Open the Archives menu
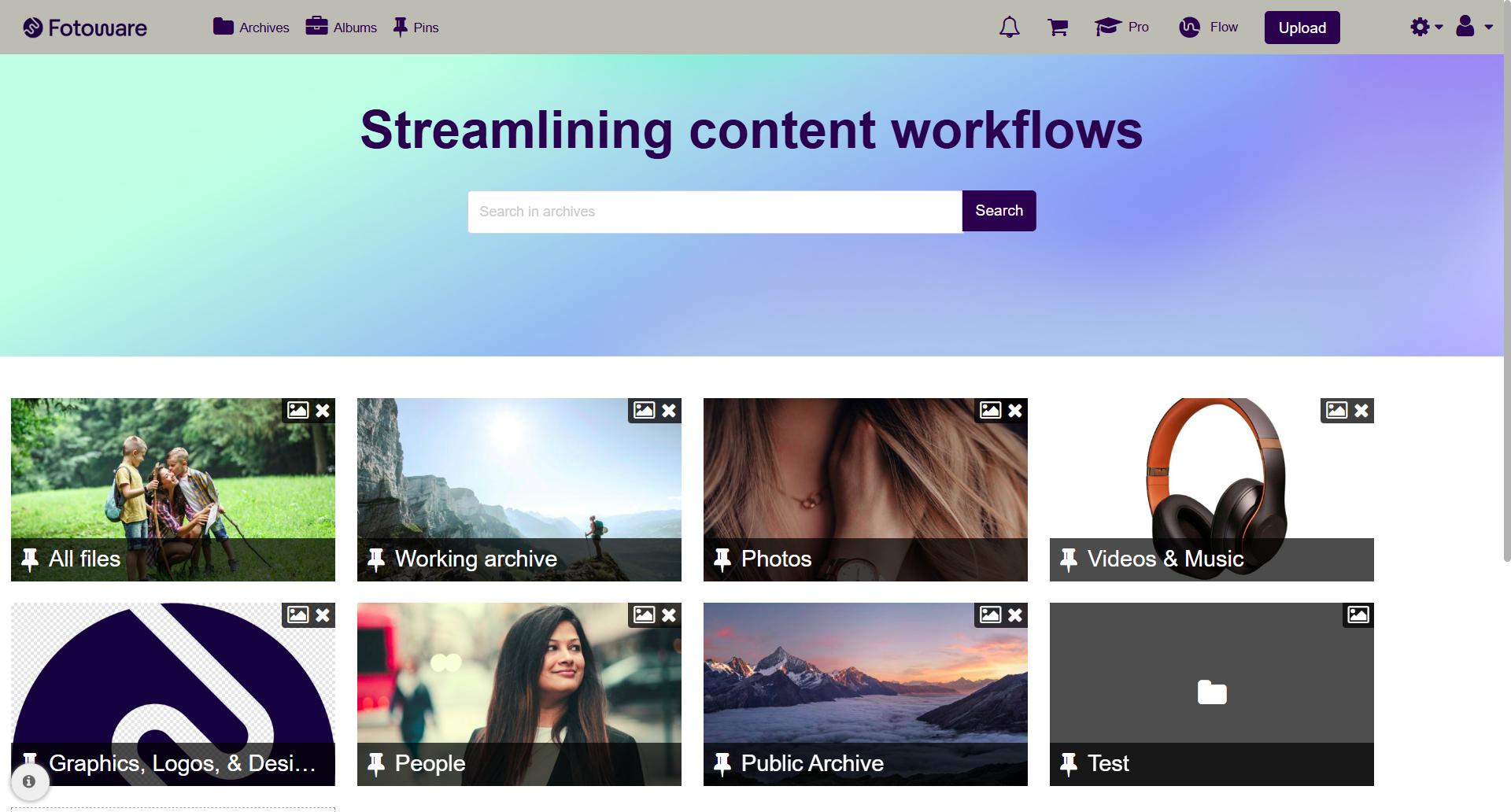 click(251, 28)
